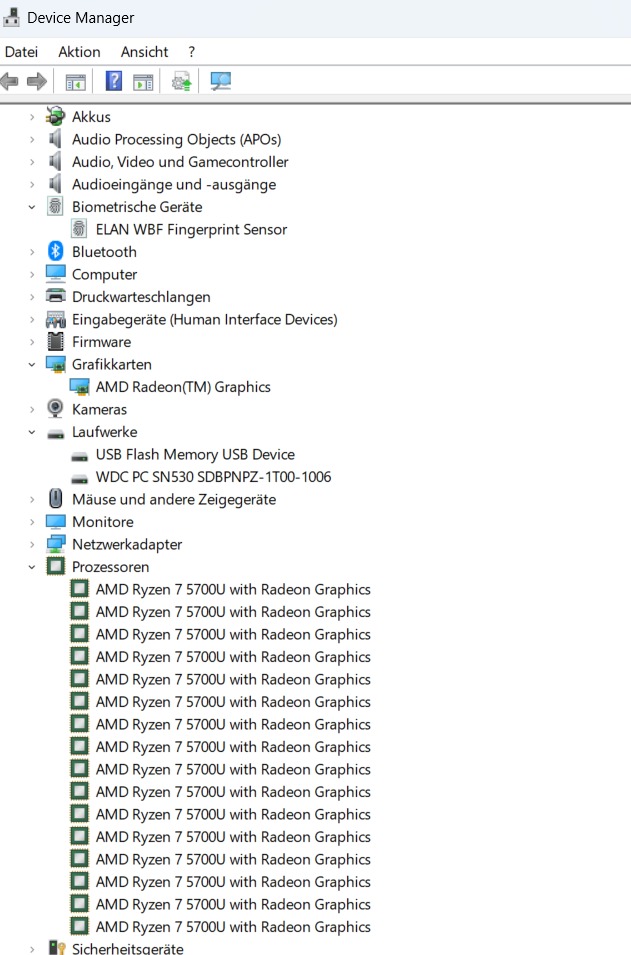This screenshot has width=631, height=955.
Task: Click the Kameras webcam icon
Action: point(55,409)
